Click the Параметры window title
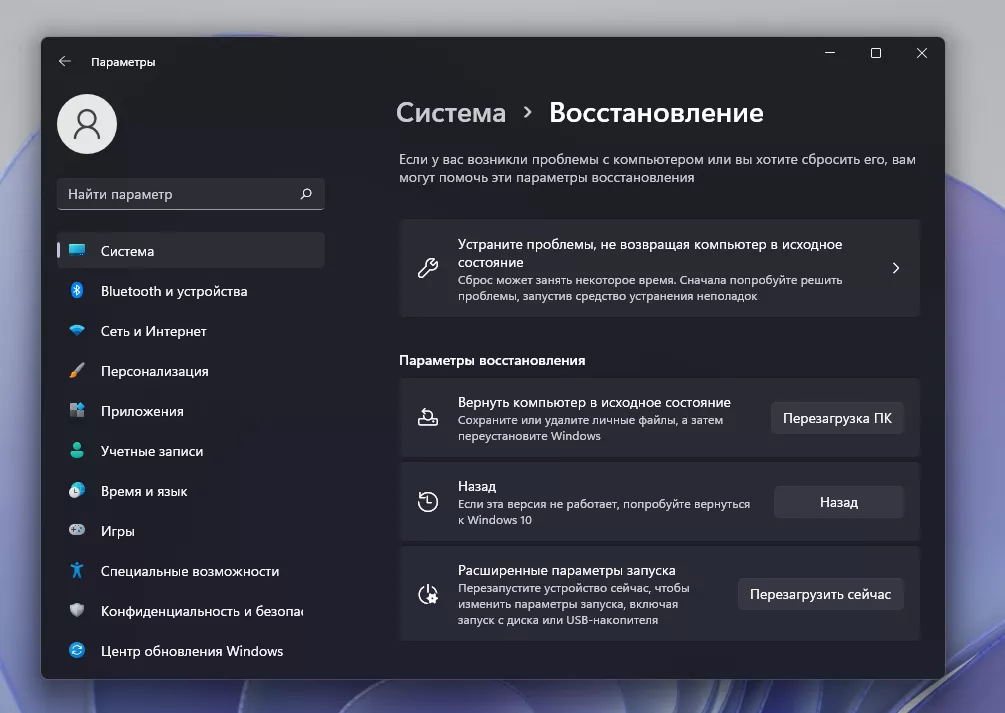The image size is (1005, 713). pos(123,62)
